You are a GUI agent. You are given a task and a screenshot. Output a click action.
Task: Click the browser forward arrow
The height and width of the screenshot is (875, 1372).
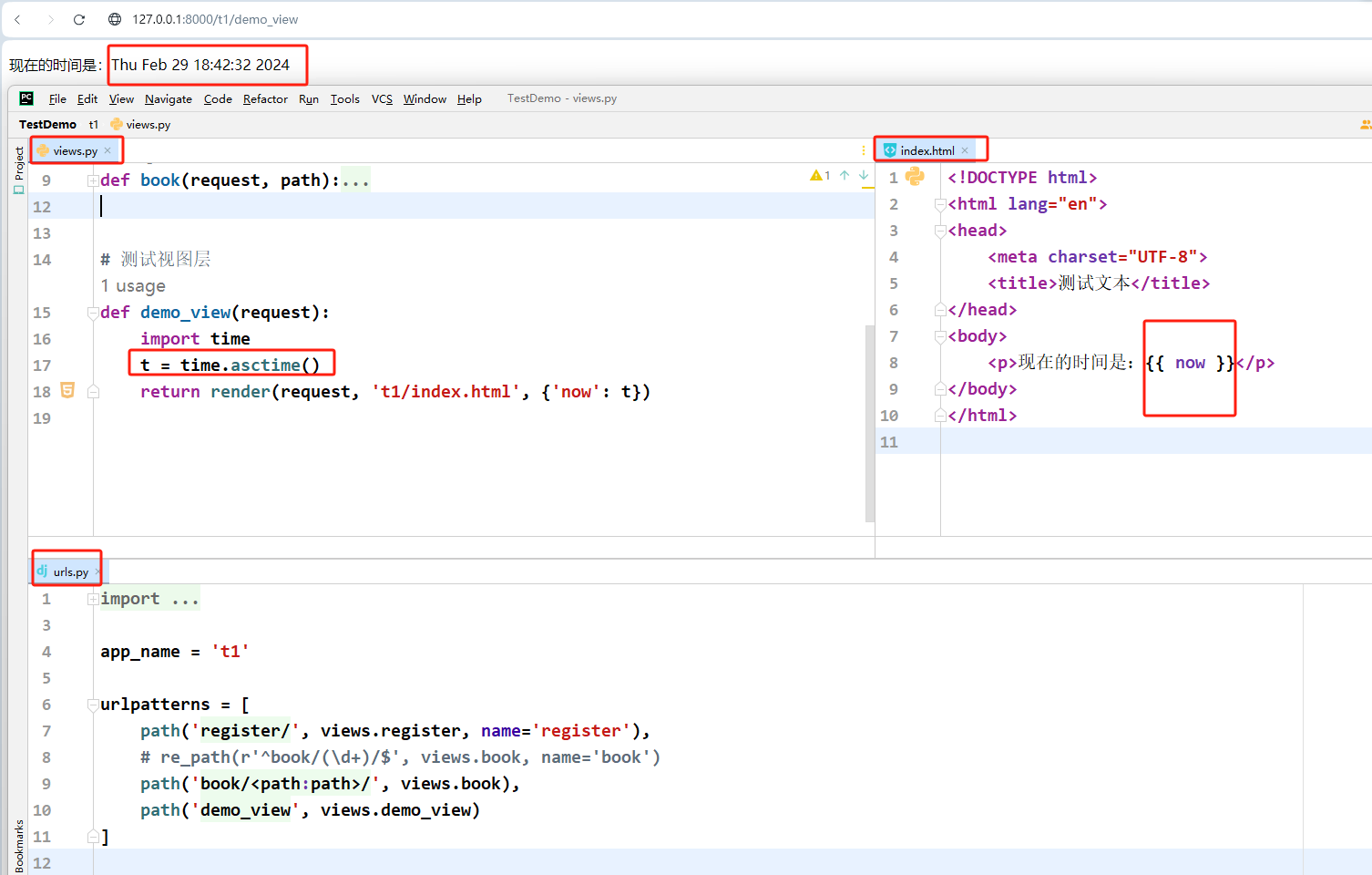tap(50, 19)
